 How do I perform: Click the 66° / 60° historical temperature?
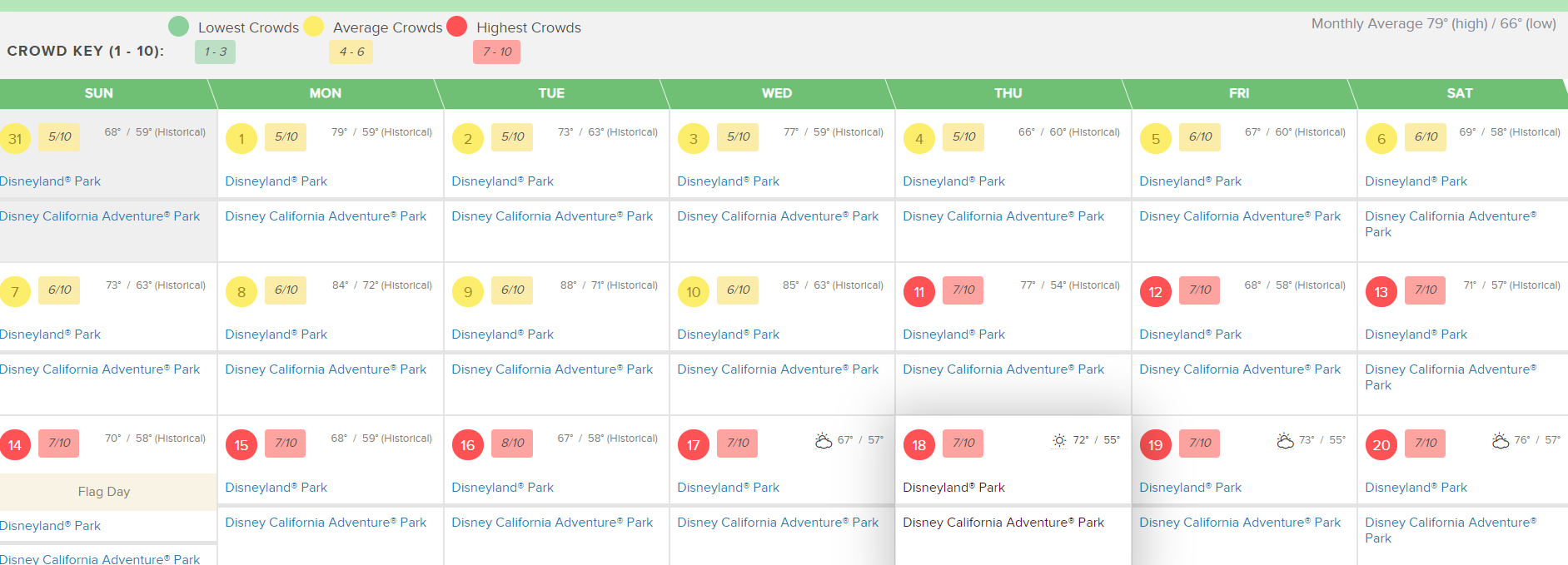[x=1069, y=132]
